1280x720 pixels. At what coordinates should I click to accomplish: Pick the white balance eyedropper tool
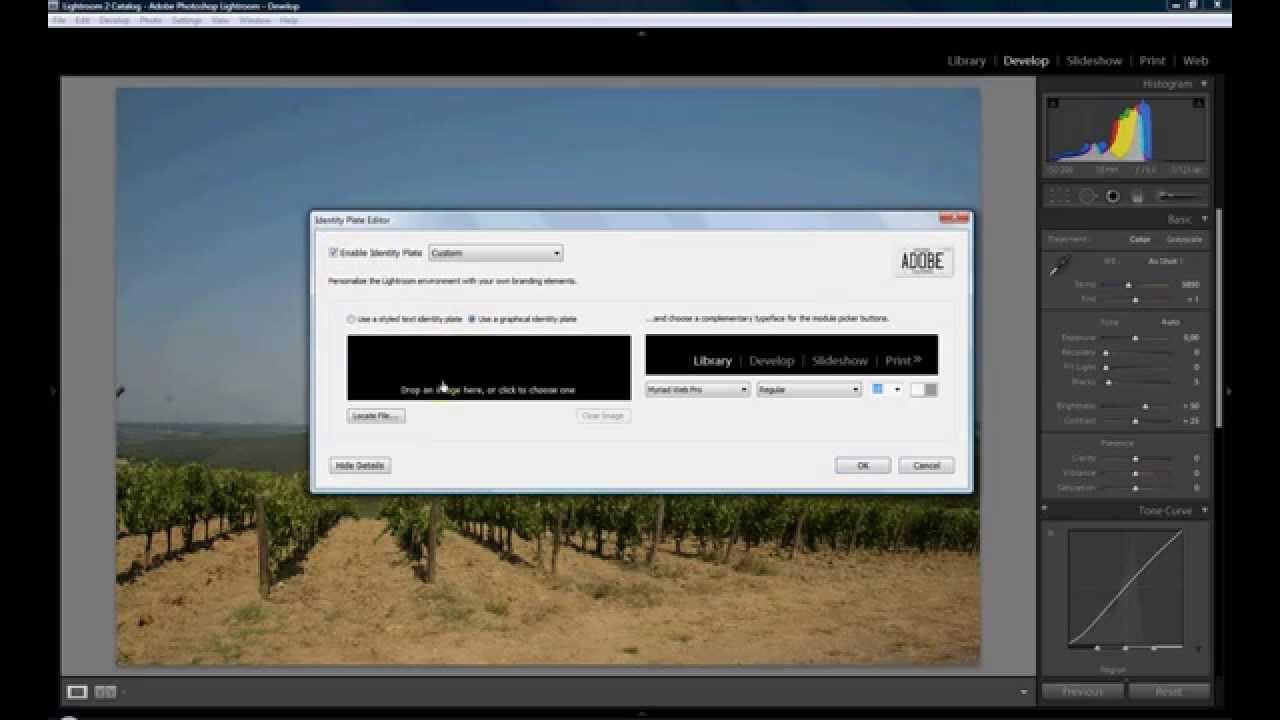coord(1059,266)
